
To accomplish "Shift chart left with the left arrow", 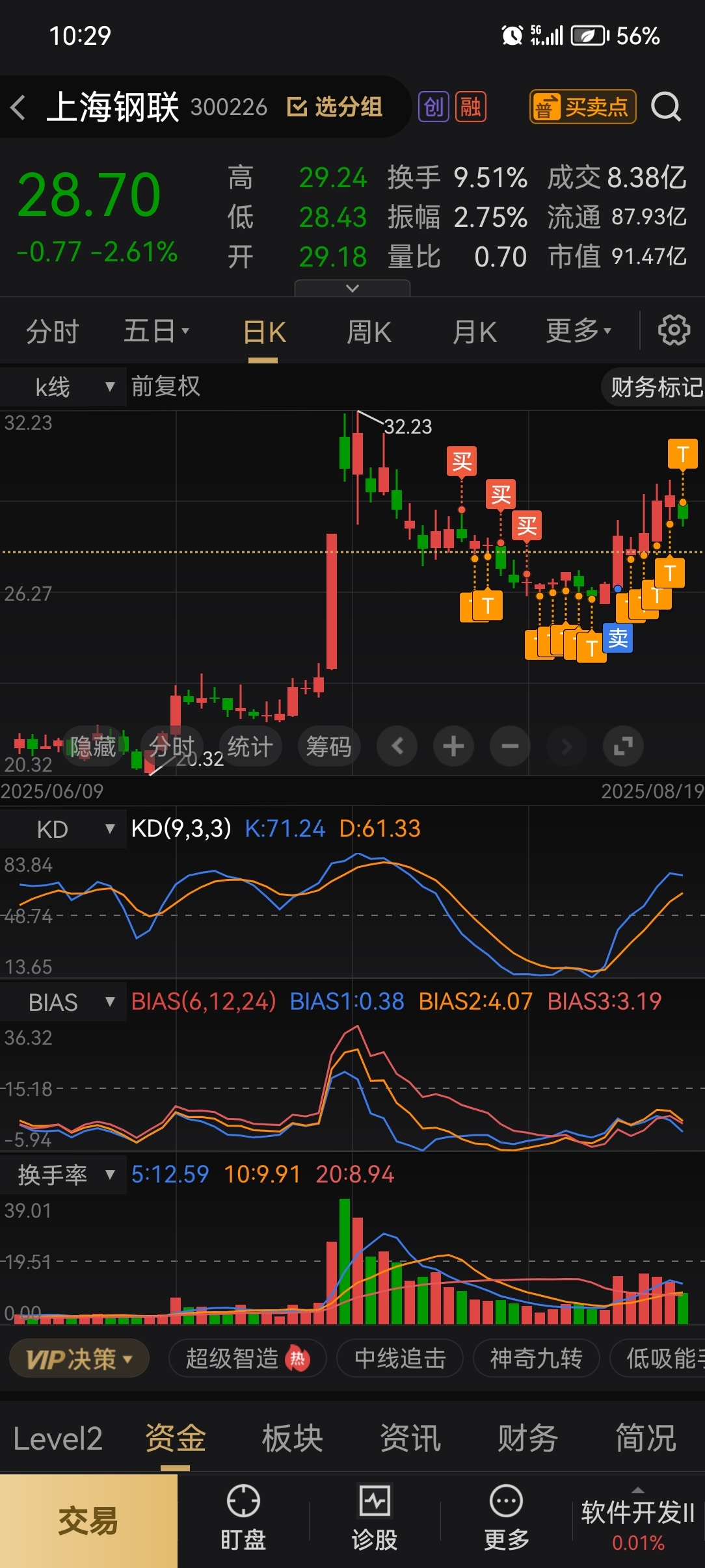I will point(397,746).
